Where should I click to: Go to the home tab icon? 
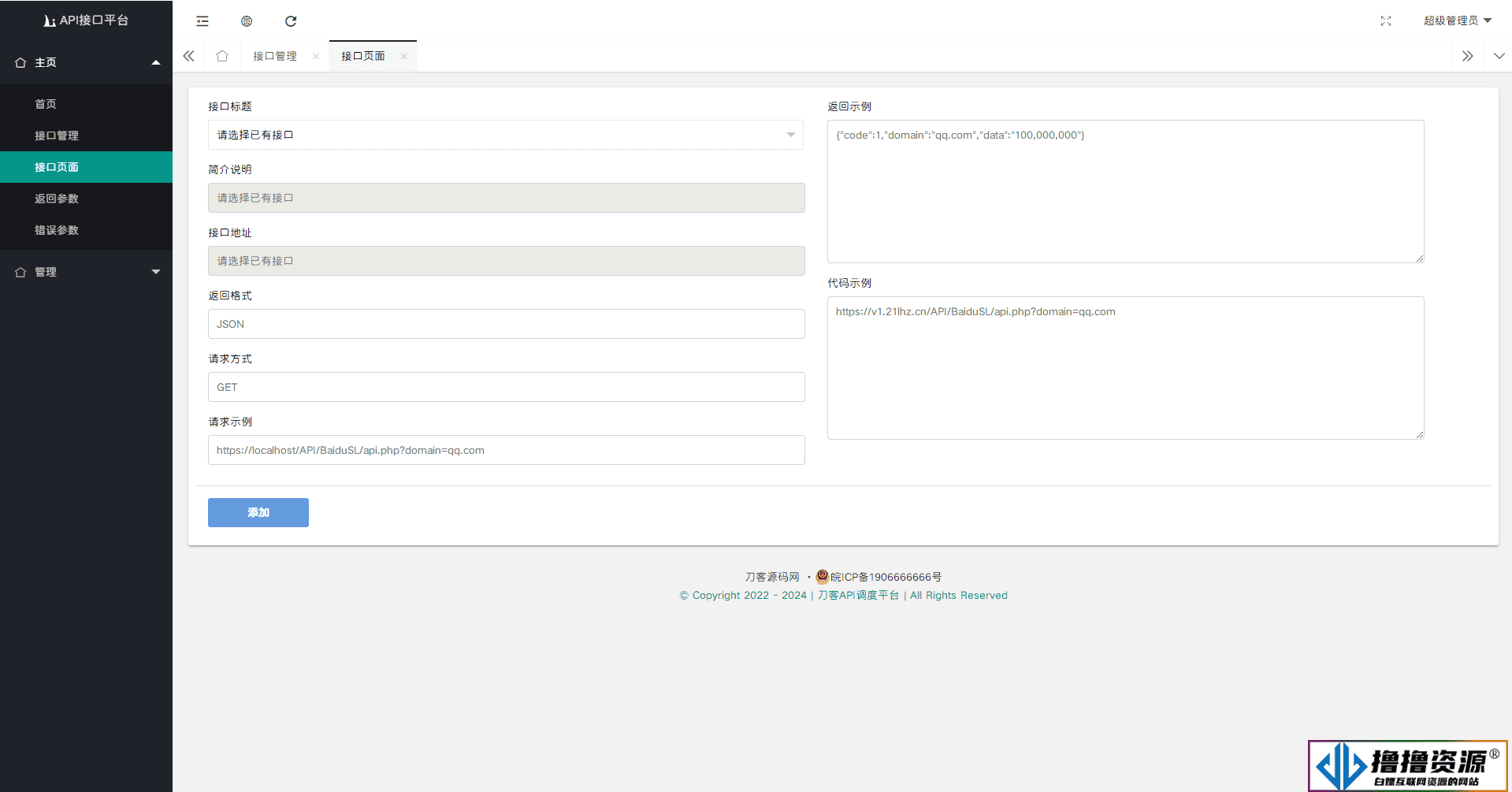click(x=222, y=56)
